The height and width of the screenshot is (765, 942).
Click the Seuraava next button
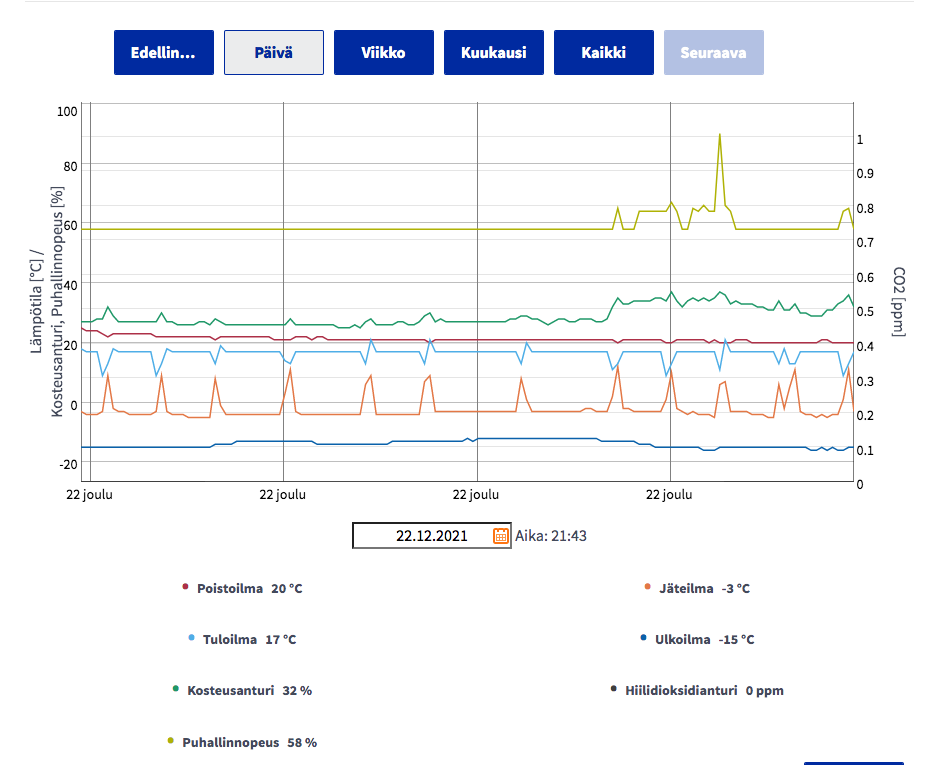point(714,52)
